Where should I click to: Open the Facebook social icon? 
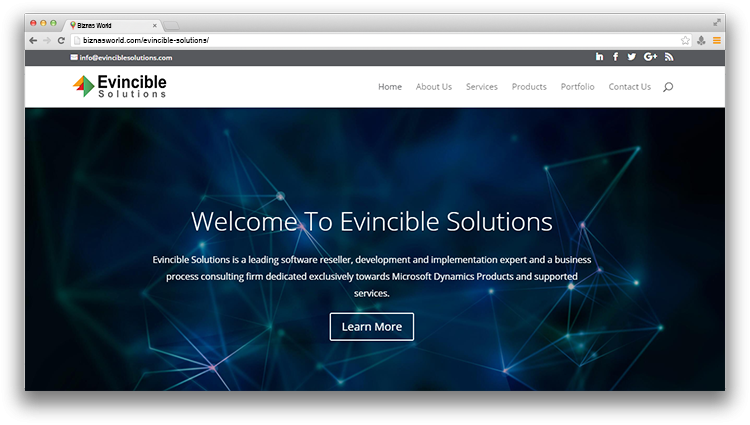[615, 57]
